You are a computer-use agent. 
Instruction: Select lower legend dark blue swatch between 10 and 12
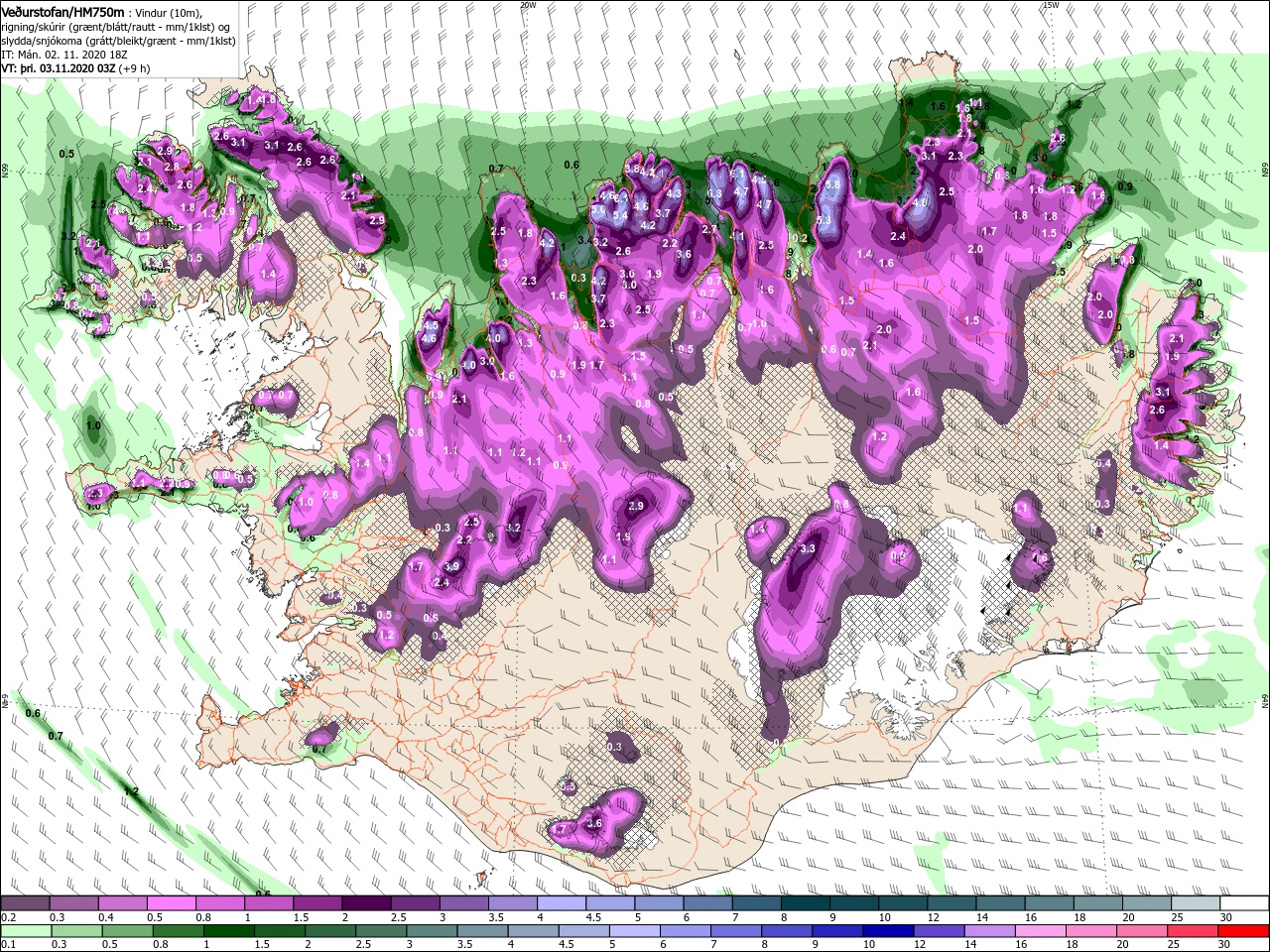[x=889, y=931]
